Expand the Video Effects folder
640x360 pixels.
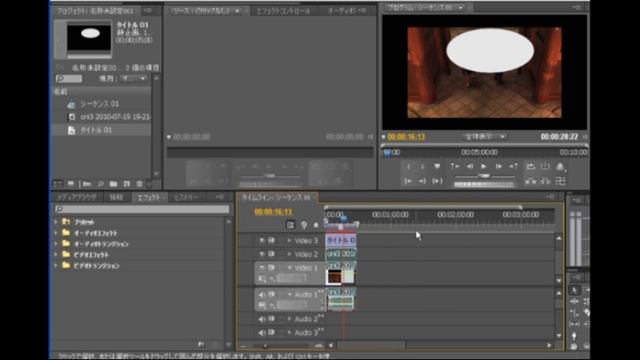pyautogui.click(x=56, y=255)
